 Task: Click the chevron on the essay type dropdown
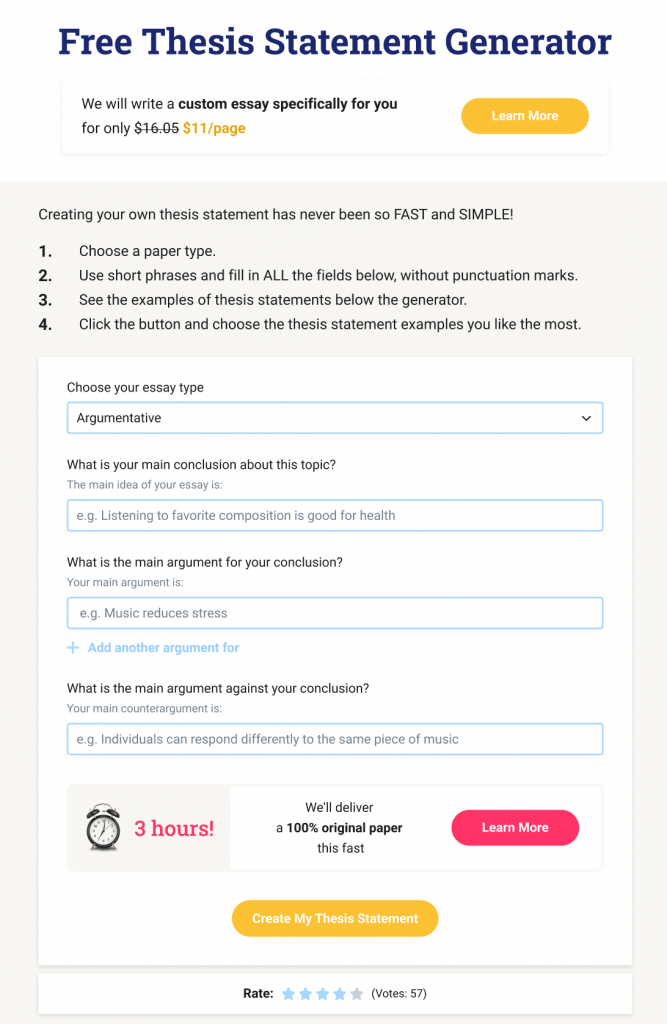[586, 417]
